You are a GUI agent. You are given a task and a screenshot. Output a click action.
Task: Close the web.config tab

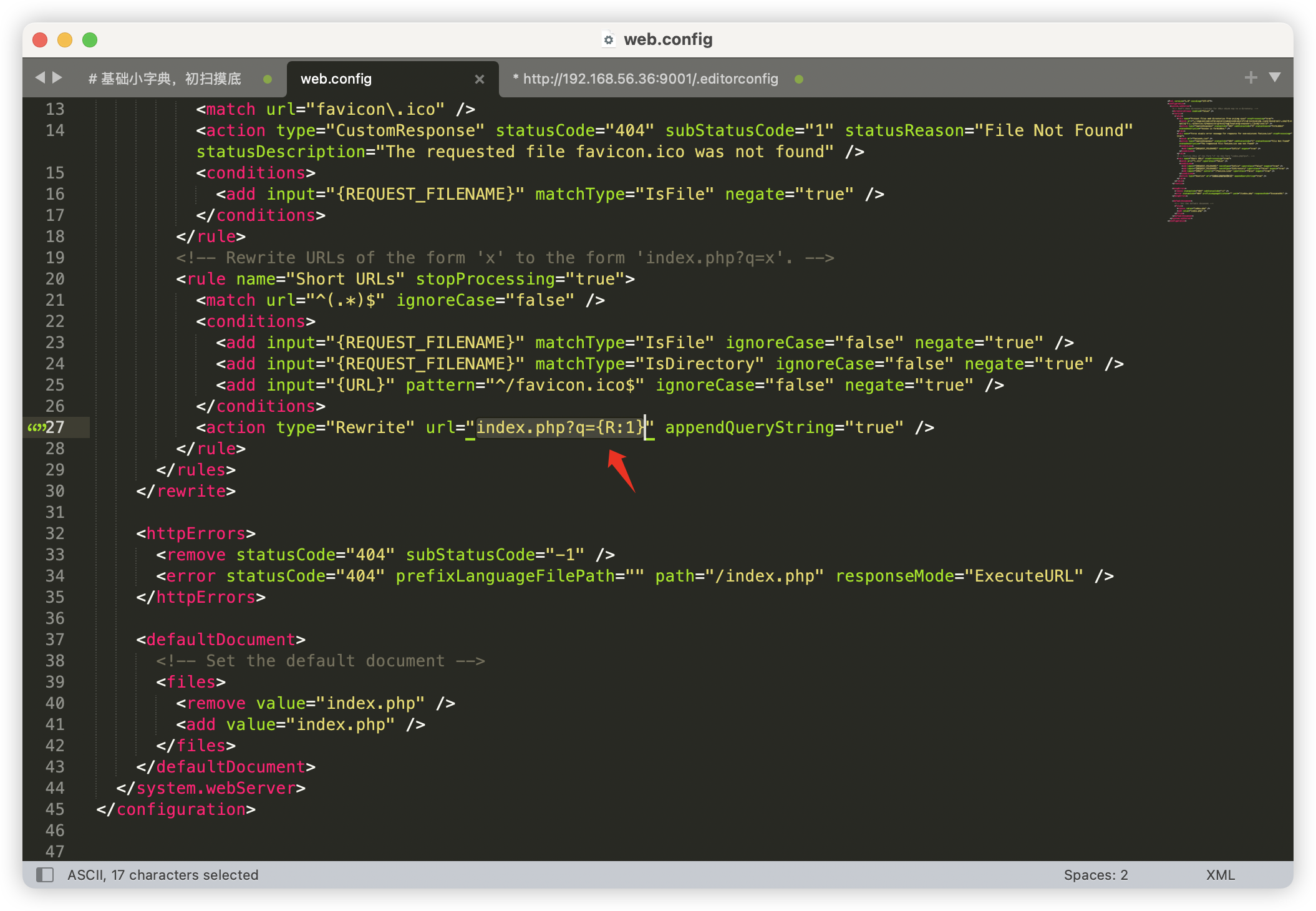point(479,79)
